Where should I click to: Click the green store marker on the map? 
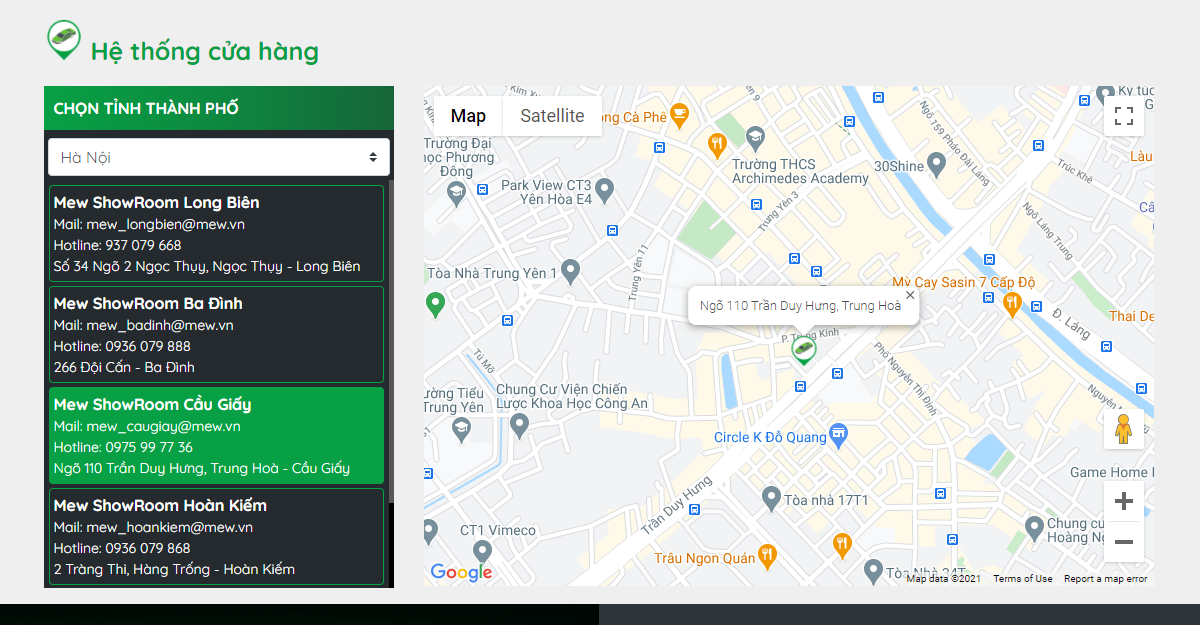(x=803, y=349)
